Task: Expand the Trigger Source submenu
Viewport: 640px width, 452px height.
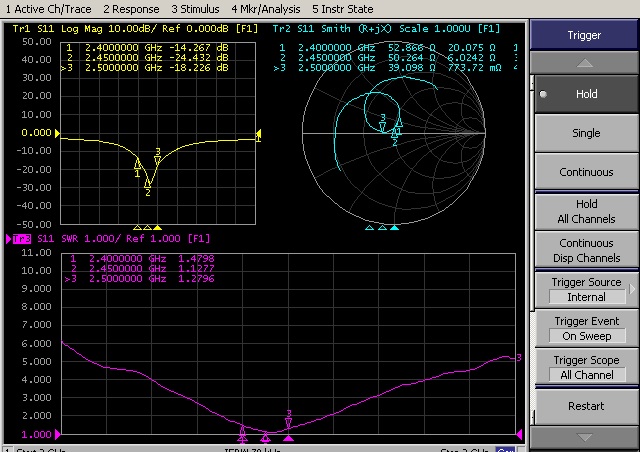Action: pos(586,290)
